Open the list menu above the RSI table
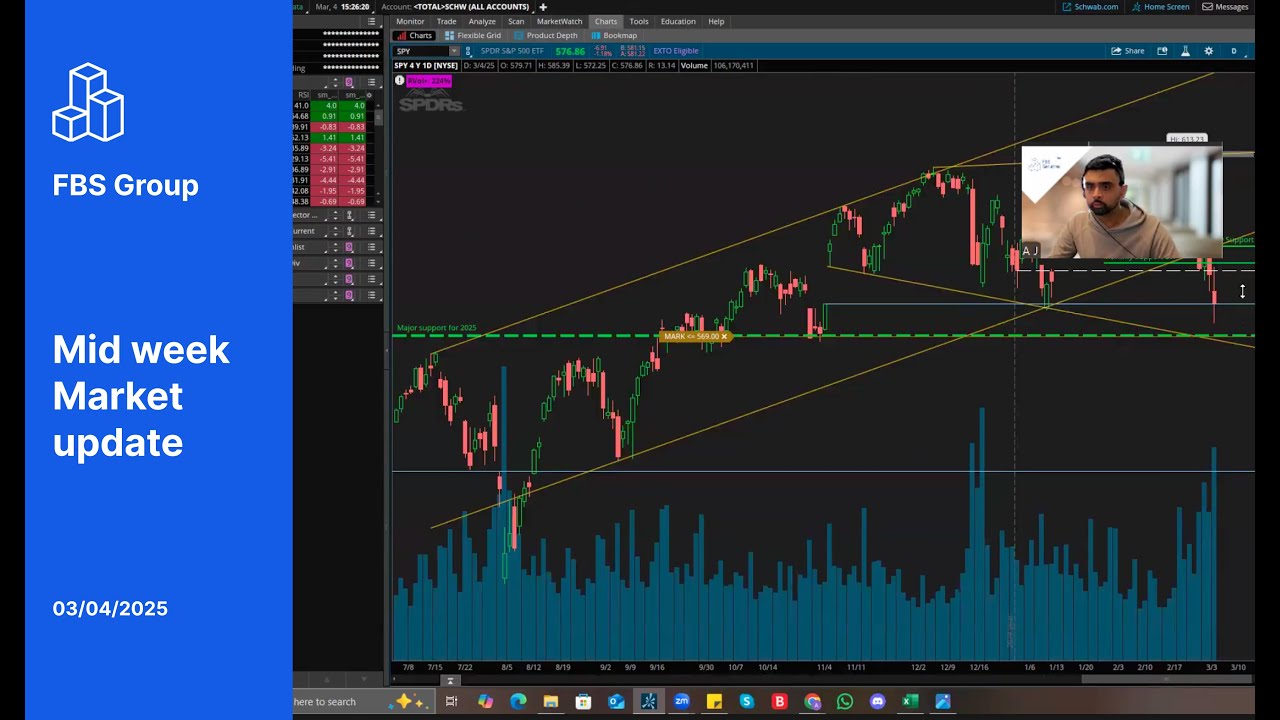This screenshot has width=1280, height=720. point(372,82)
